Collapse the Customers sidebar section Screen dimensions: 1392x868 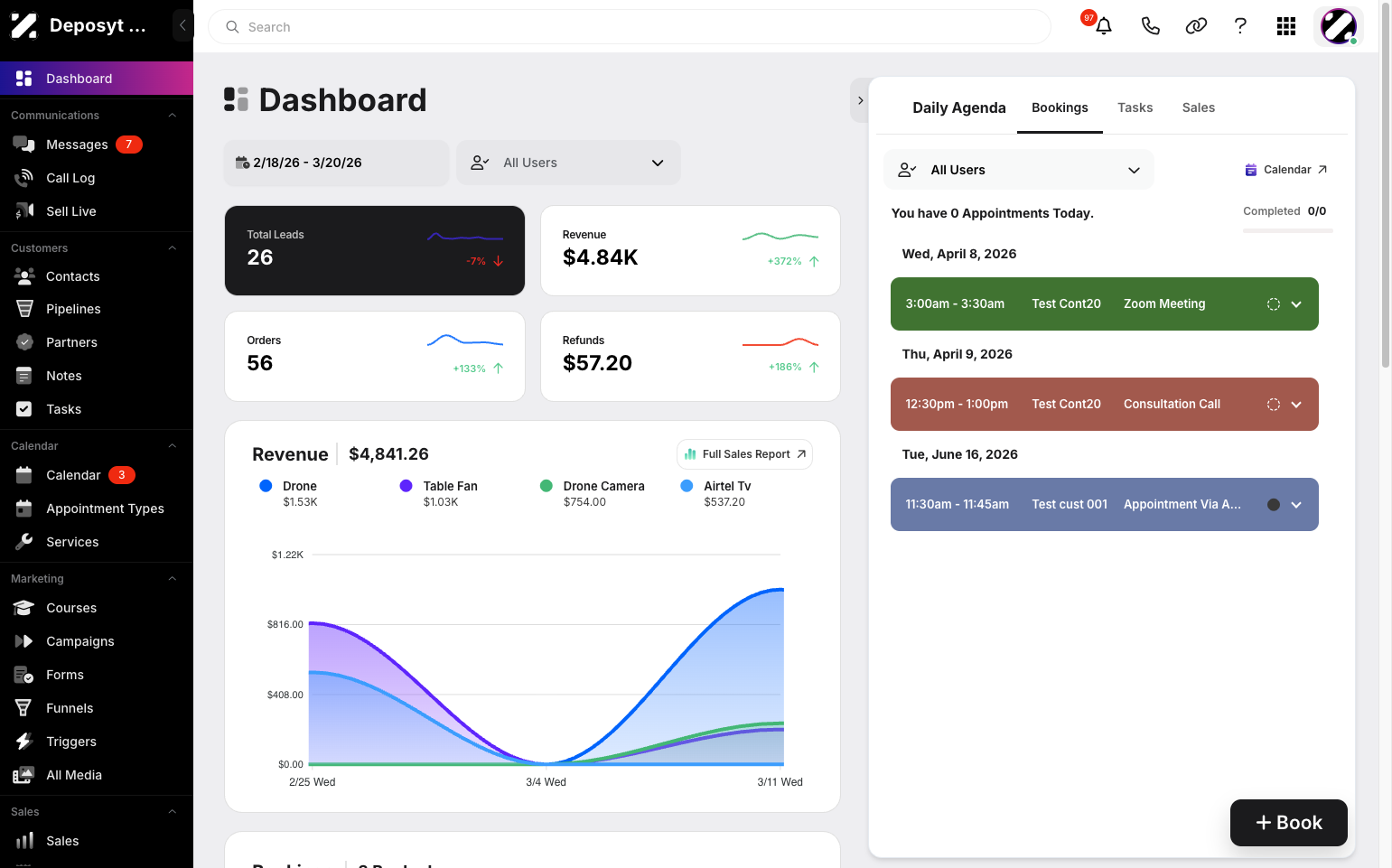172,248
